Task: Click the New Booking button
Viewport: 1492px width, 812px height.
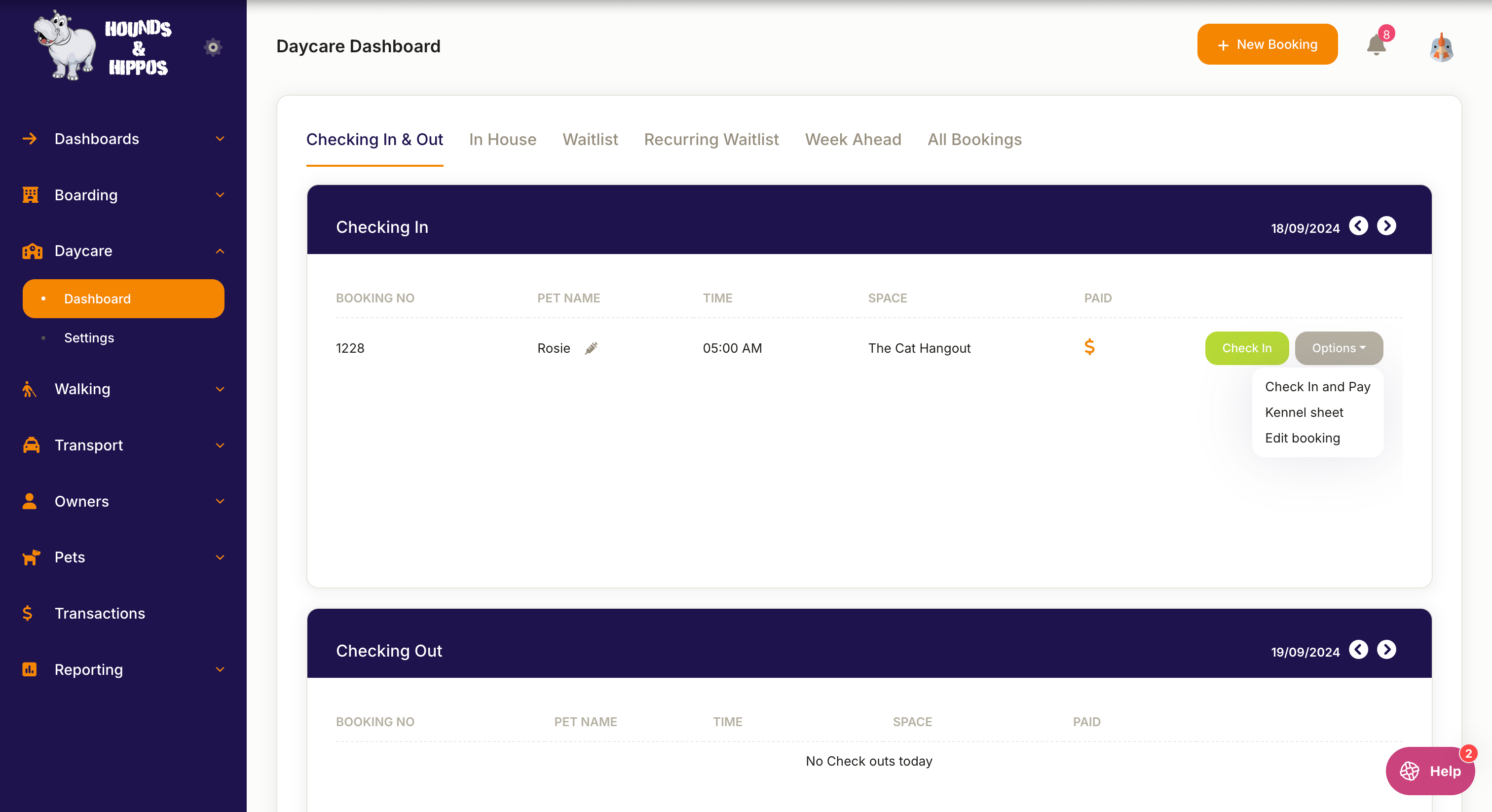Action: point(1268,44)
